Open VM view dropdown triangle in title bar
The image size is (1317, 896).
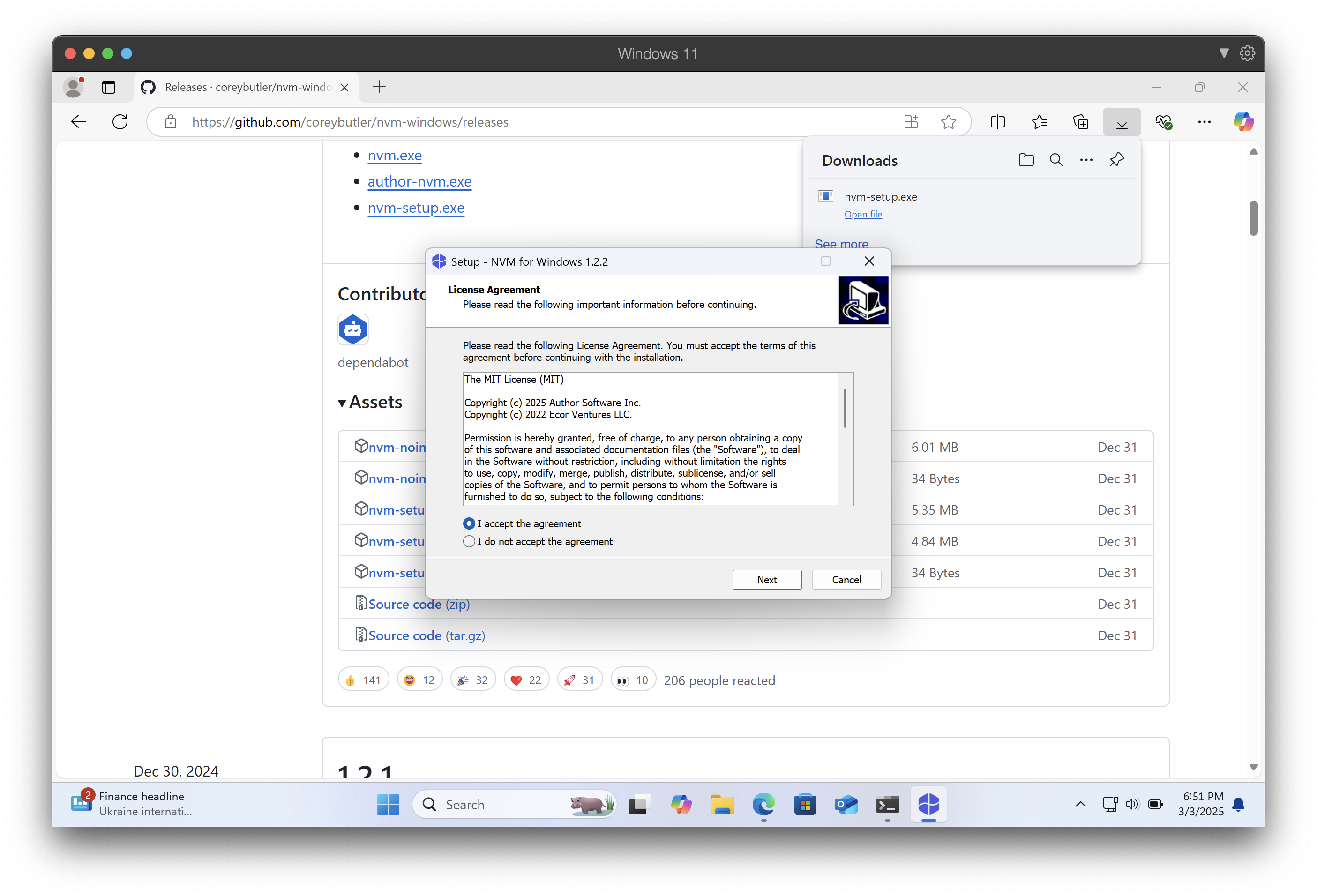1223,53
